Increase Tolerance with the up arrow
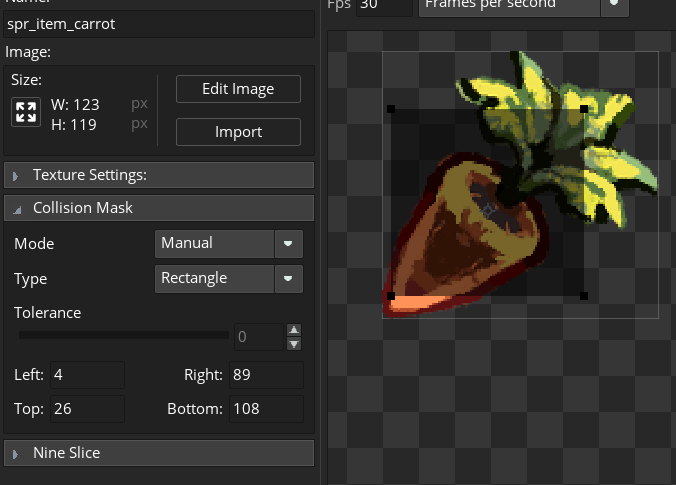The height and width of the screenshot is (485, 676). point(294,330)
